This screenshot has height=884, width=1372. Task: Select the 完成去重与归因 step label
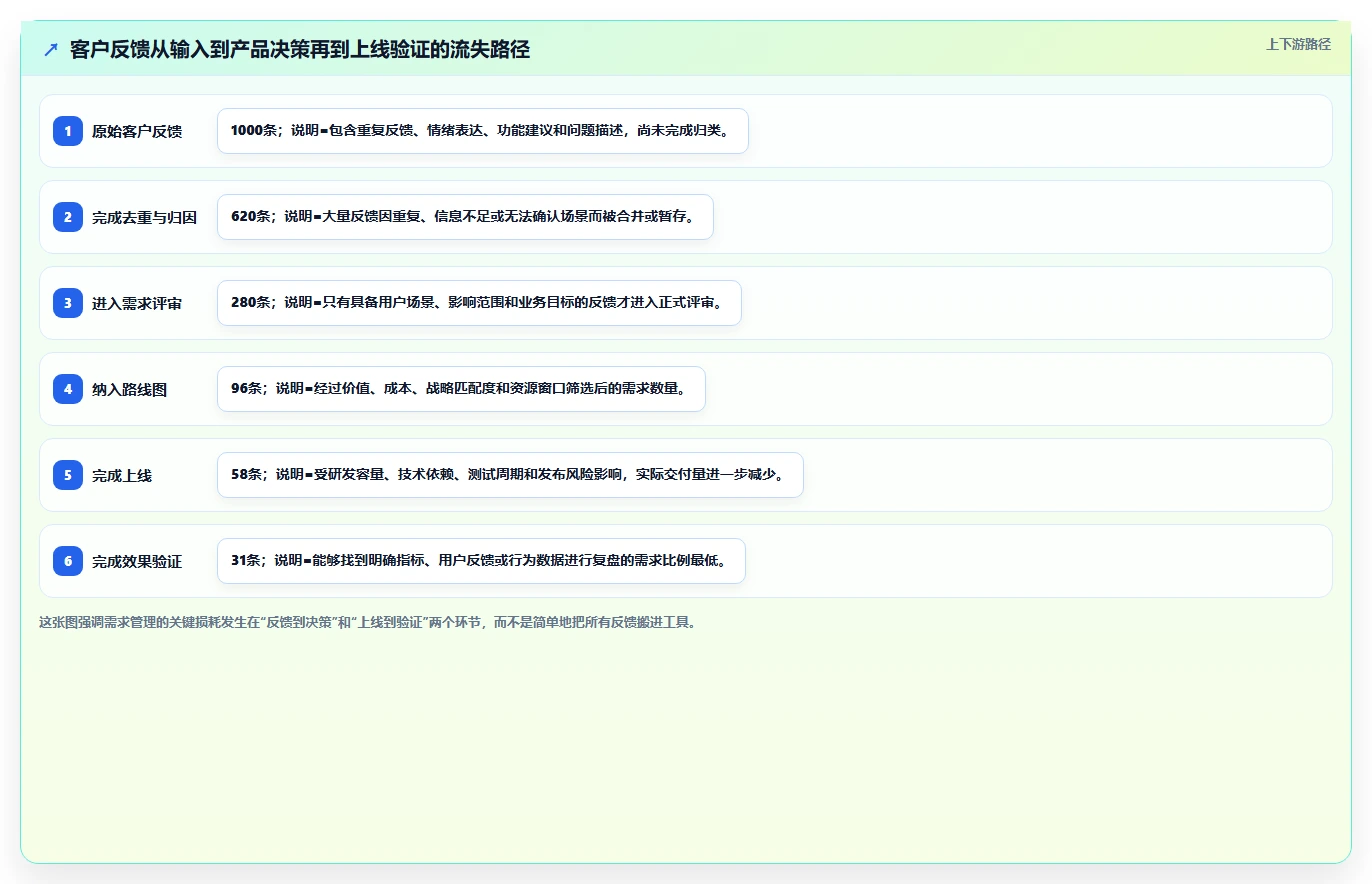pos(144,217)
